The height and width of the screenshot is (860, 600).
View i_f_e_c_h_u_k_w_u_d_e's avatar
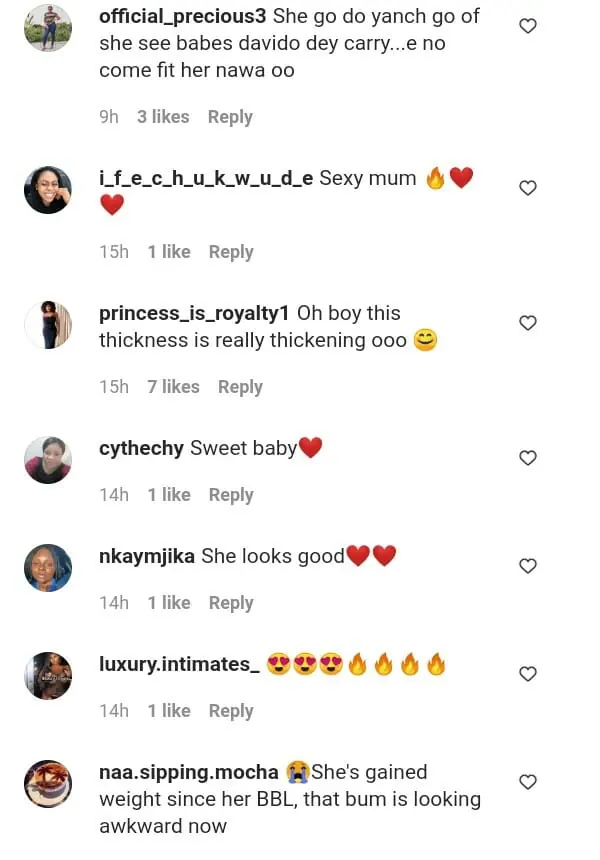pos(48,190)
